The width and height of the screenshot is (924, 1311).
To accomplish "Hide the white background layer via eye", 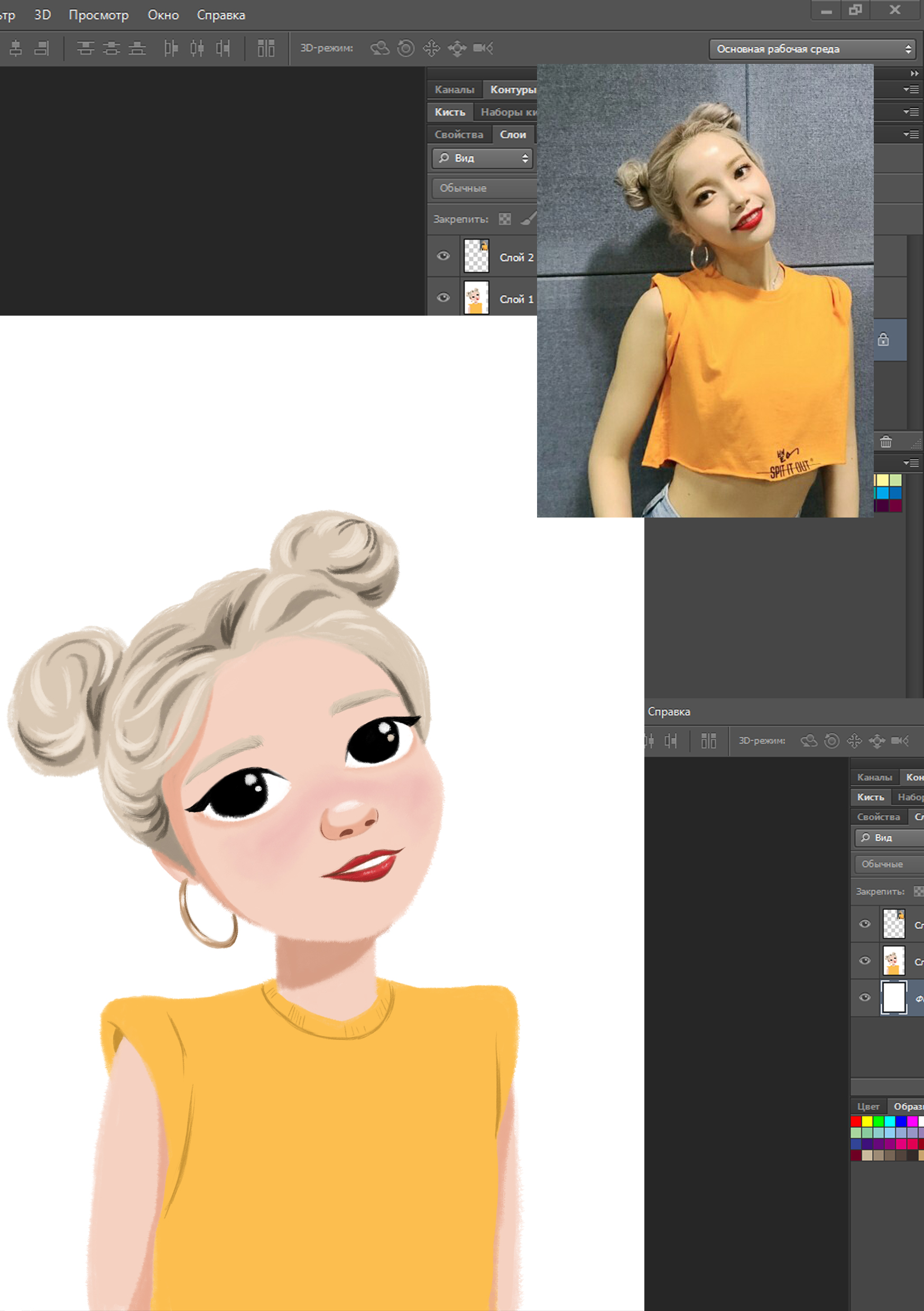I will 865,998.
